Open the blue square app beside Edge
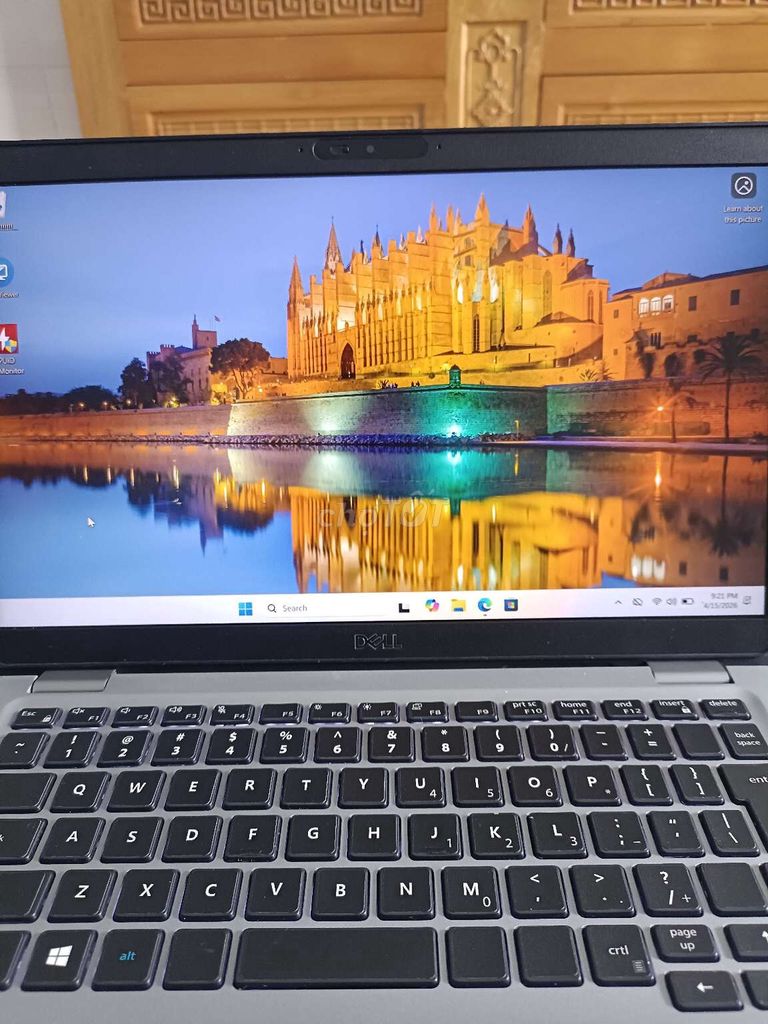This screenshot has width=768, height=1024. [511, 605]
